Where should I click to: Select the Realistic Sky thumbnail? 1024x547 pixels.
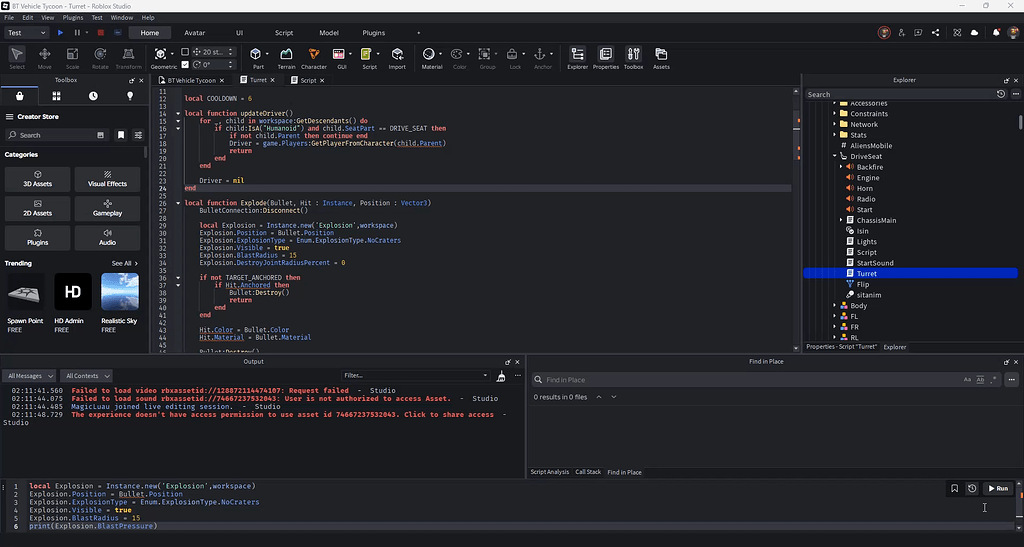(x=119, y=293)
